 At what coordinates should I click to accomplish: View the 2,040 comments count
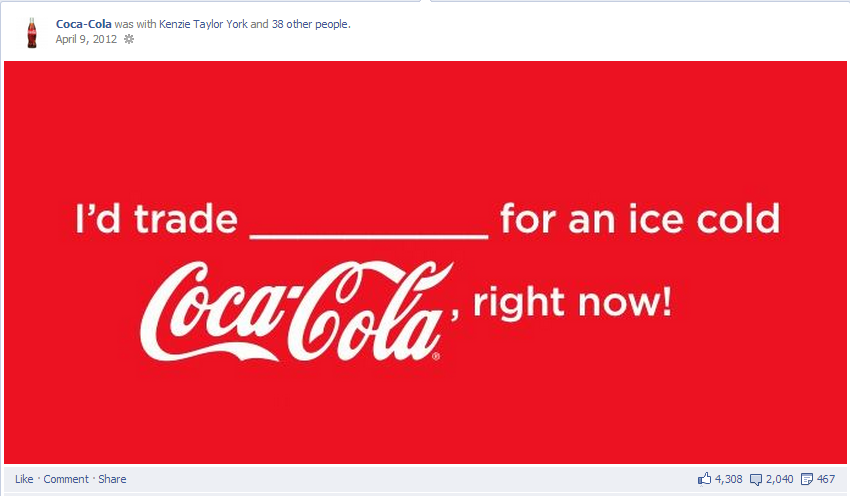[x=780, y=479]
